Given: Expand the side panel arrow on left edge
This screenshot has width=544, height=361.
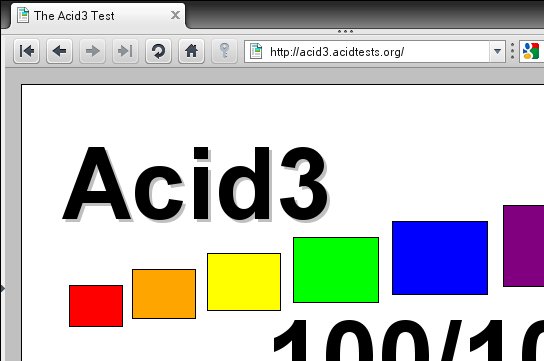Looking at the screenshot, I should click(2, 288).
